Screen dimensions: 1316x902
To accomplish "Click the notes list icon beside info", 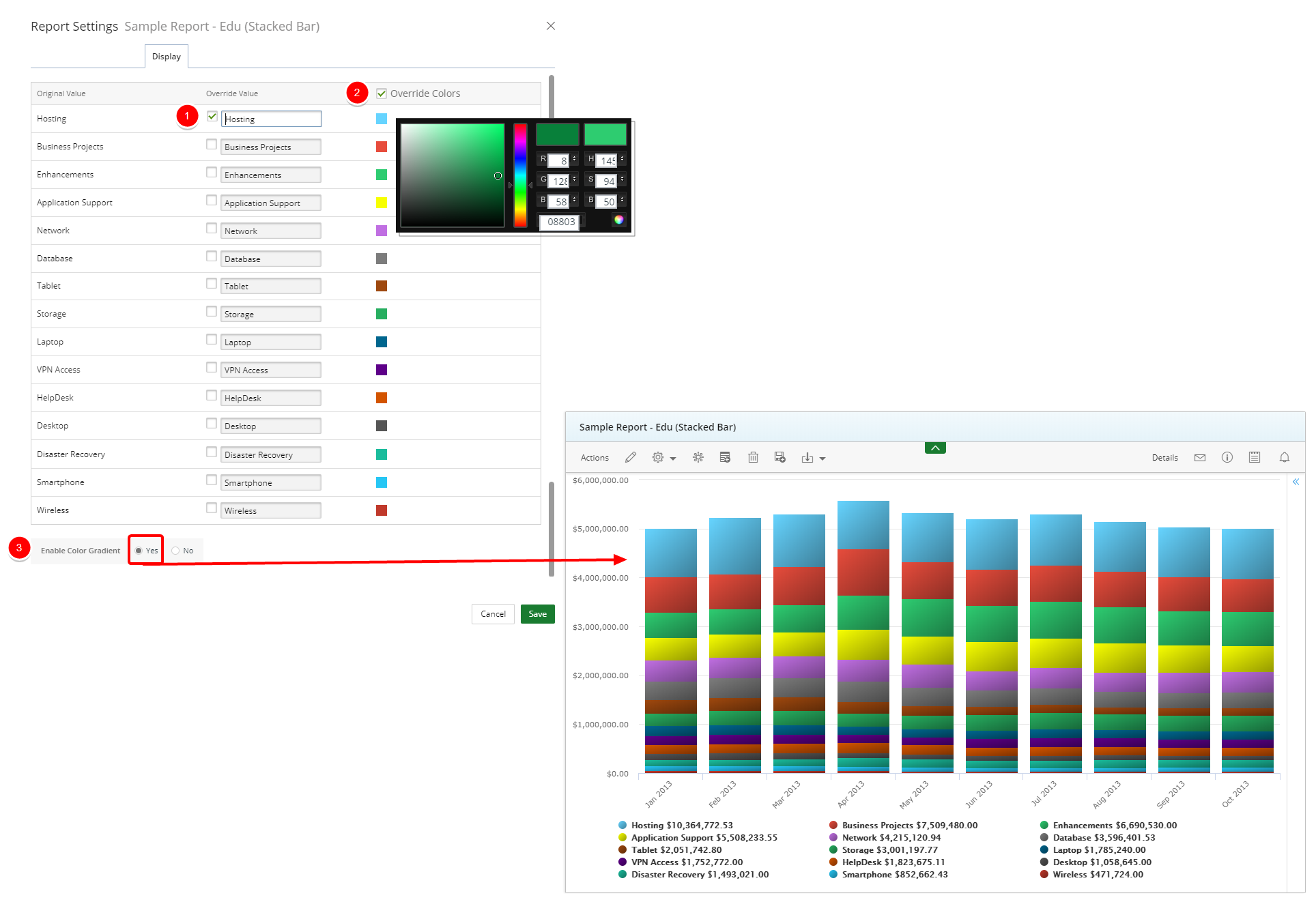I will click(x=1255, y=457).
